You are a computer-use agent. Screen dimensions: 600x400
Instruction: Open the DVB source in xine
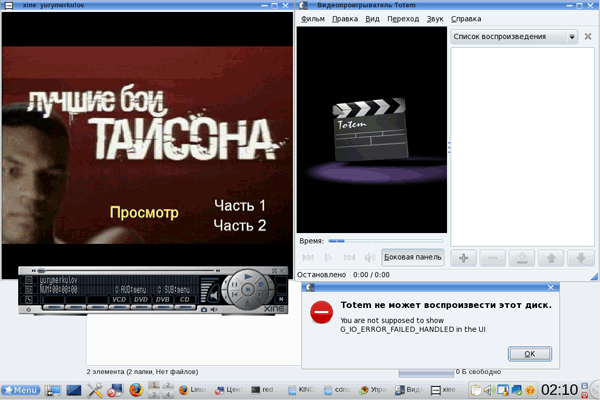[x=163, y=300]
